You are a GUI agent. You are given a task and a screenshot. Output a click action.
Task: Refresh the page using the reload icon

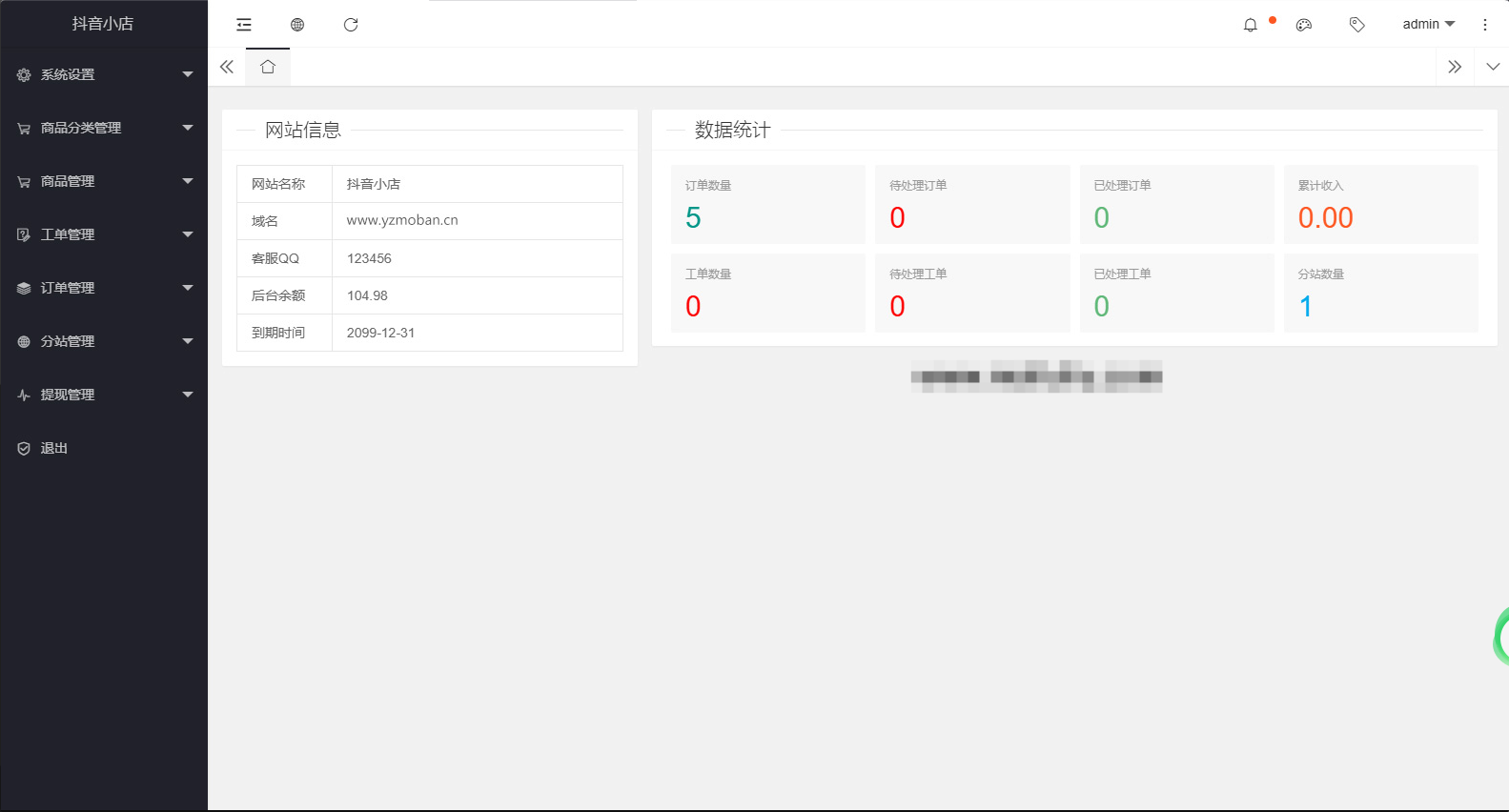point(351,25)
